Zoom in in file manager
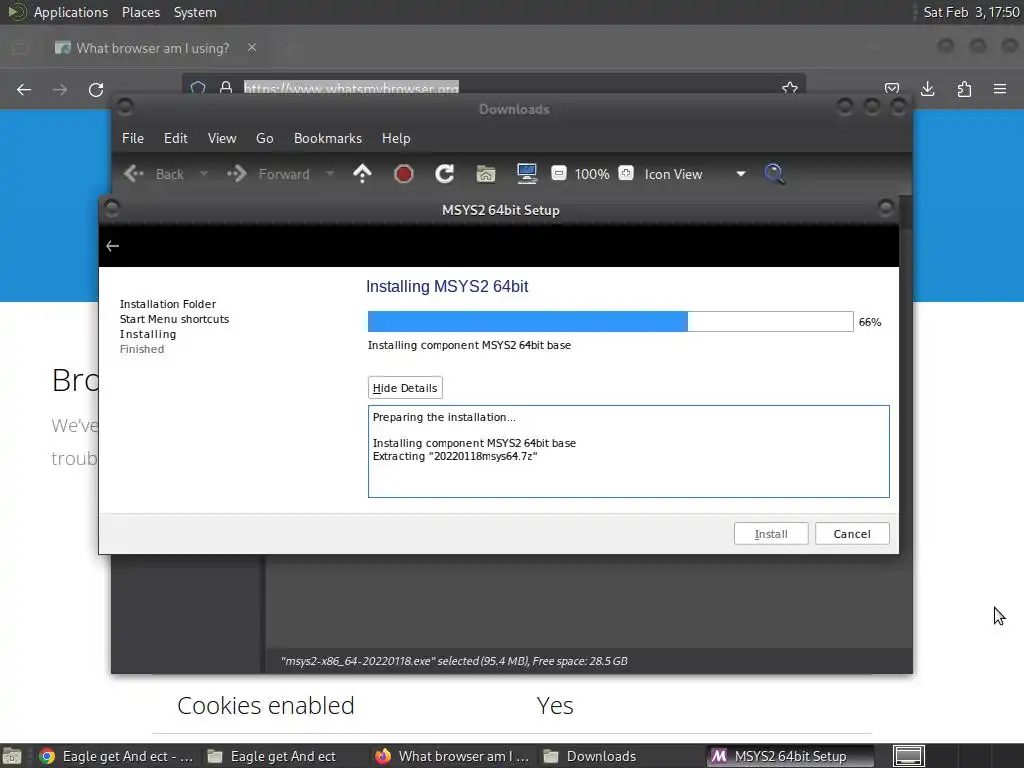1024x768 pixels. 626,173
